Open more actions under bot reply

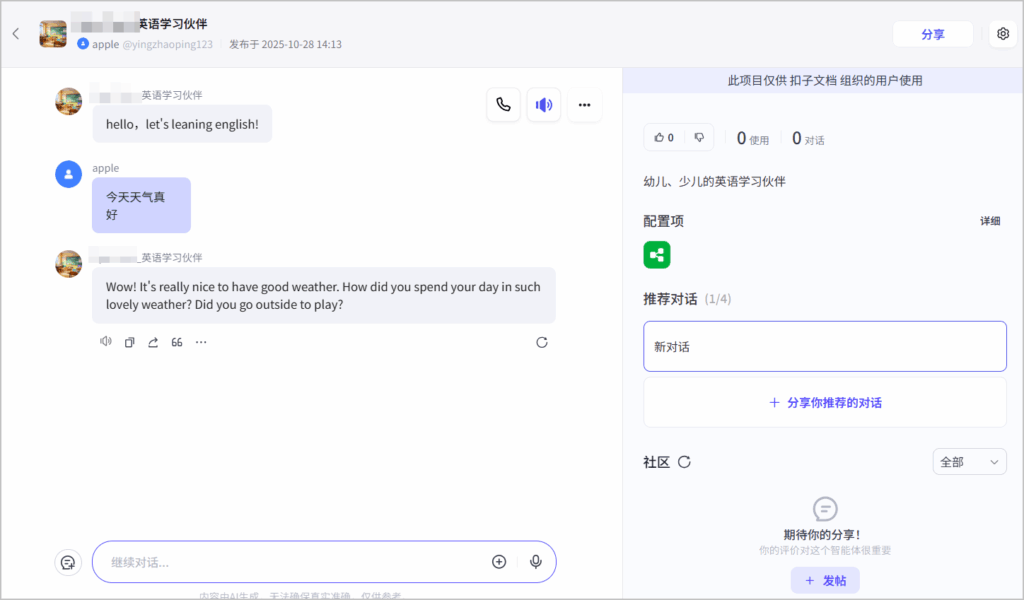[201, 342]
